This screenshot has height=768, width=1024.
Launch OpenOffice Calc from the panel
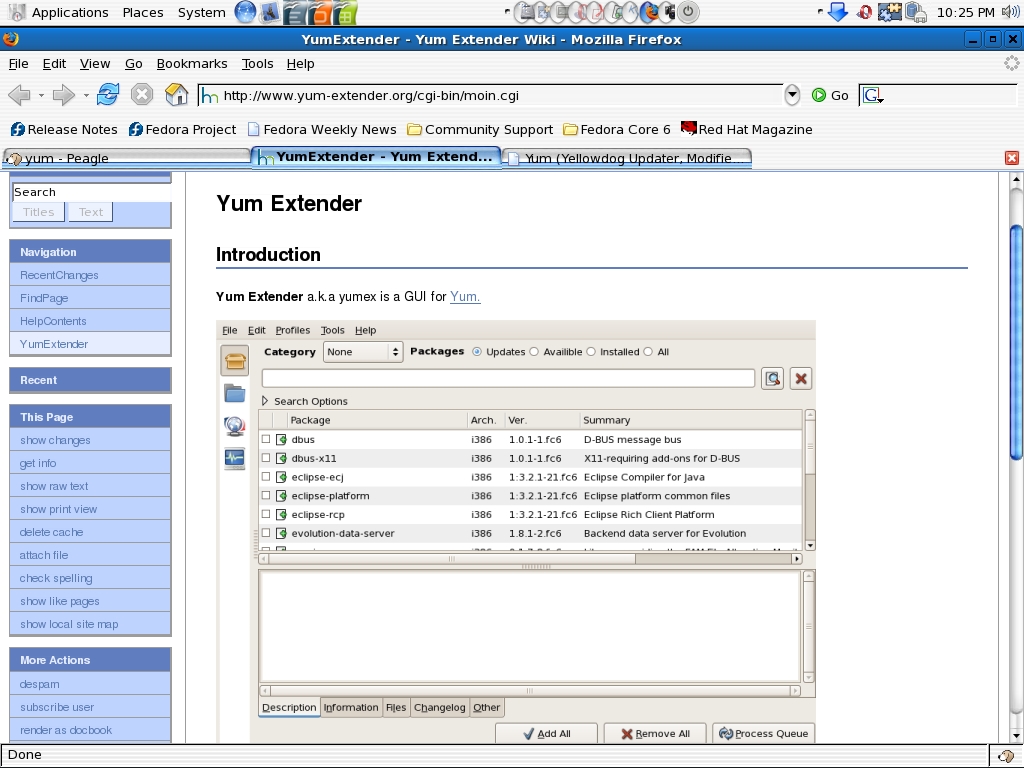coord(346,12)
